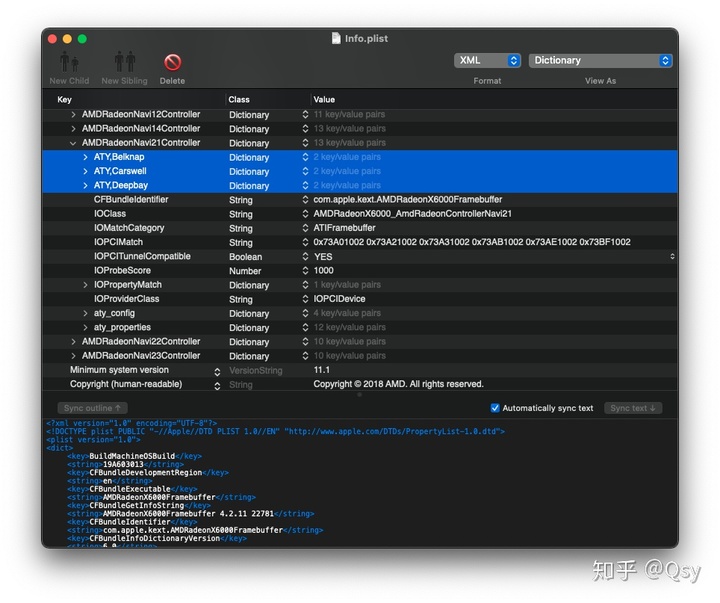This screenshot has width=720, height=603.
Task: Expand the aty_properties dictionary
Action: point(85,327)
